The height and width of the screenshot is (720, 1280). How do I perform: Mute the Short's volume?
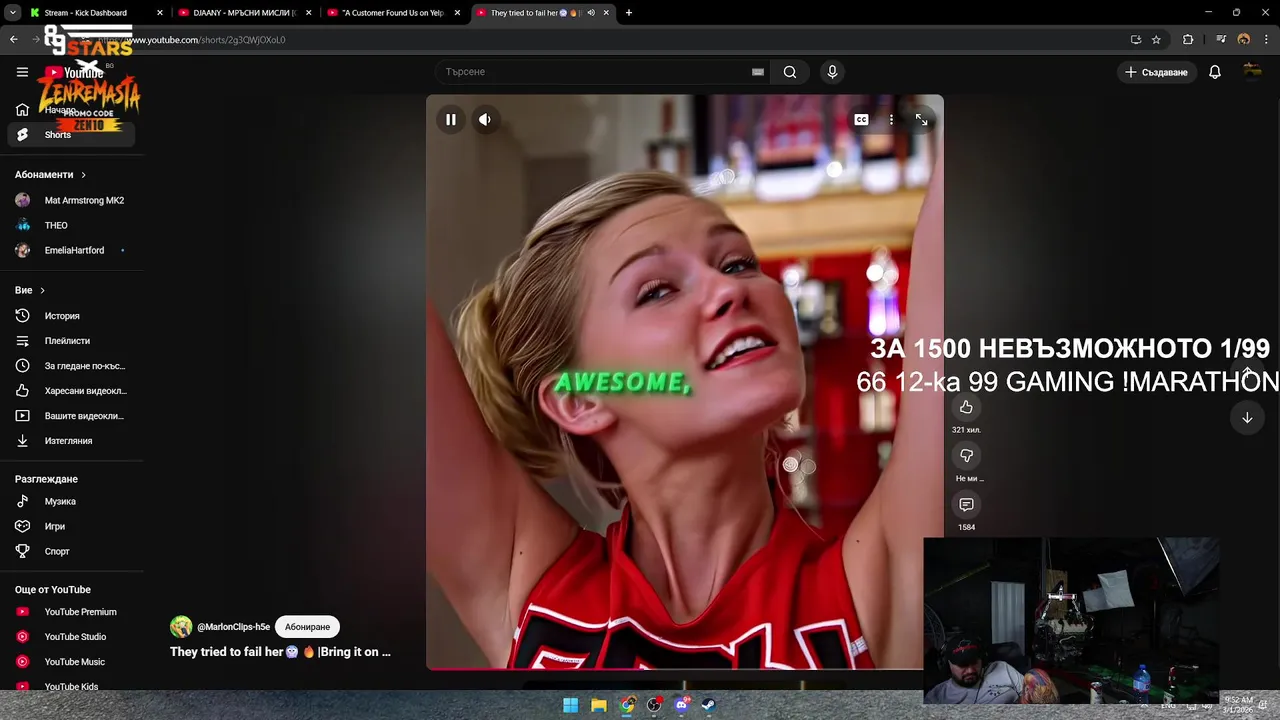pyautogui.click(x=485, y=120)
